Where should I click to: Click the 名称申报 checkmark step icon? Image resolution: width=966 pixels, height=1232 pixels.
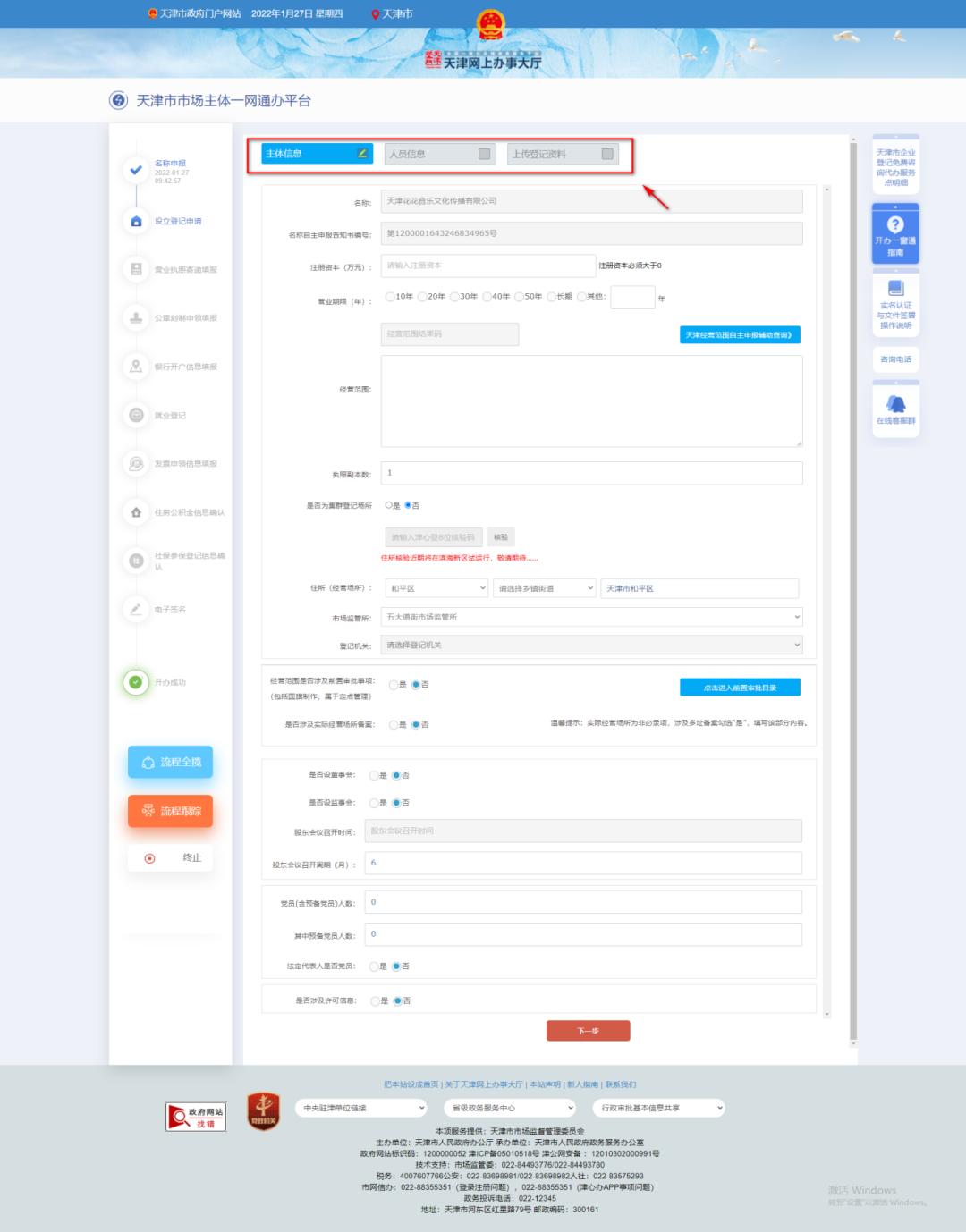click(136, 170)
